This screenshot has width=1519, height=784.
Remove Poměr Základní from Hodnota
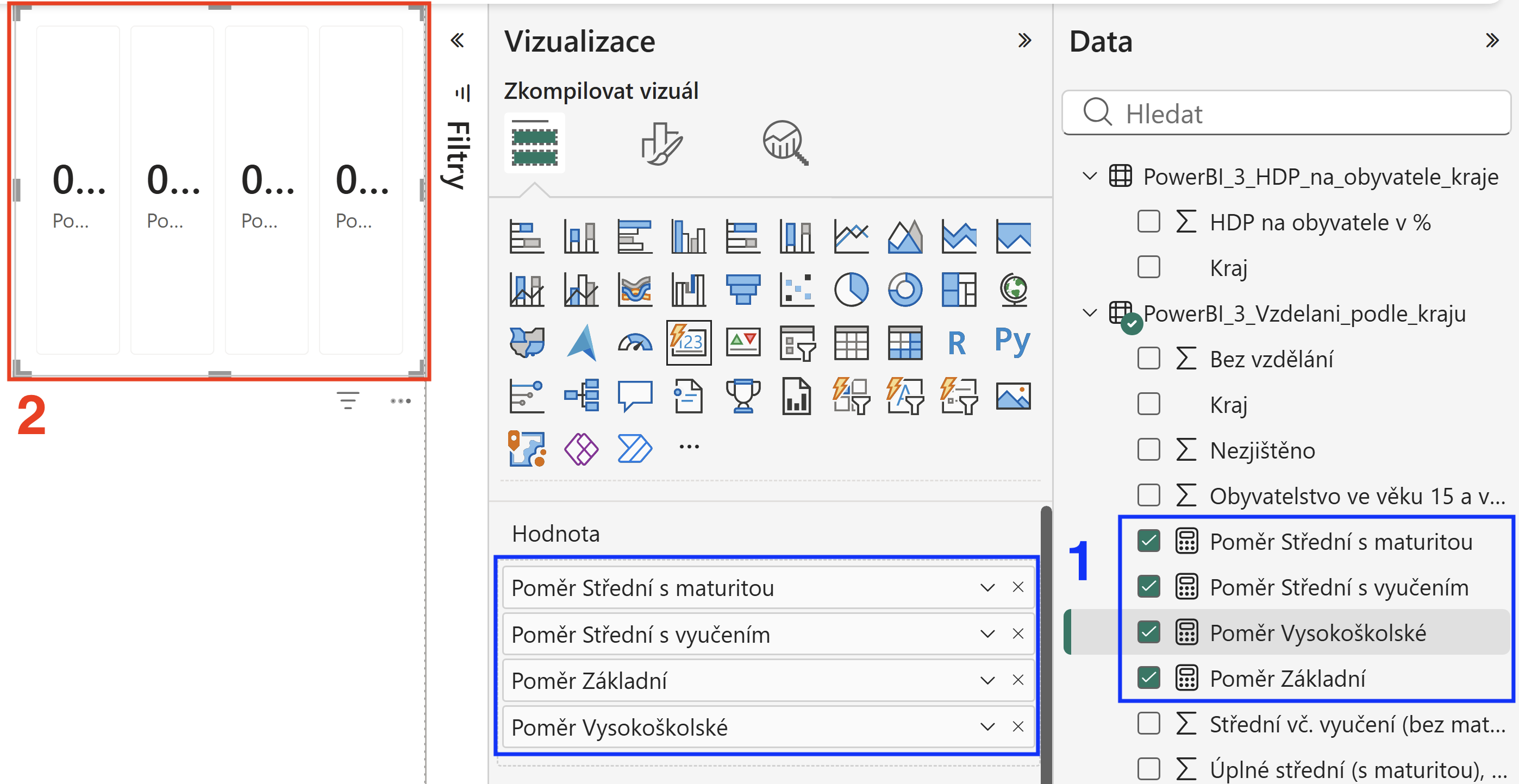point(1018,680)
